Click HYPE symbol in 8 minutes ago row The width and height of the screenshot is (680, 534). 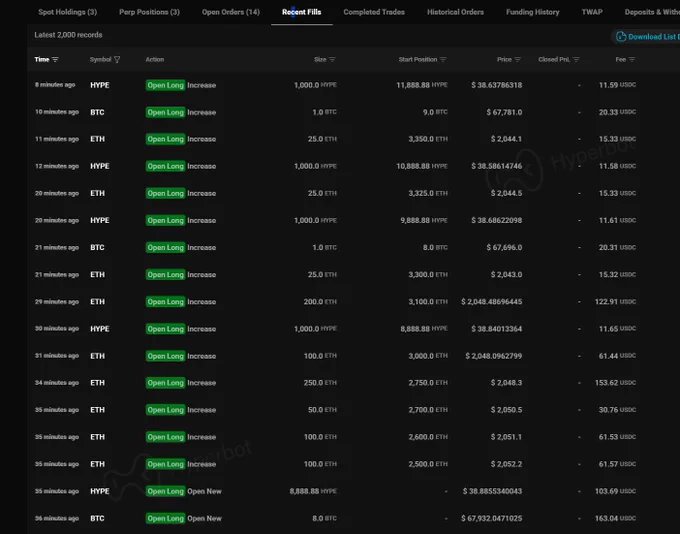100,85
